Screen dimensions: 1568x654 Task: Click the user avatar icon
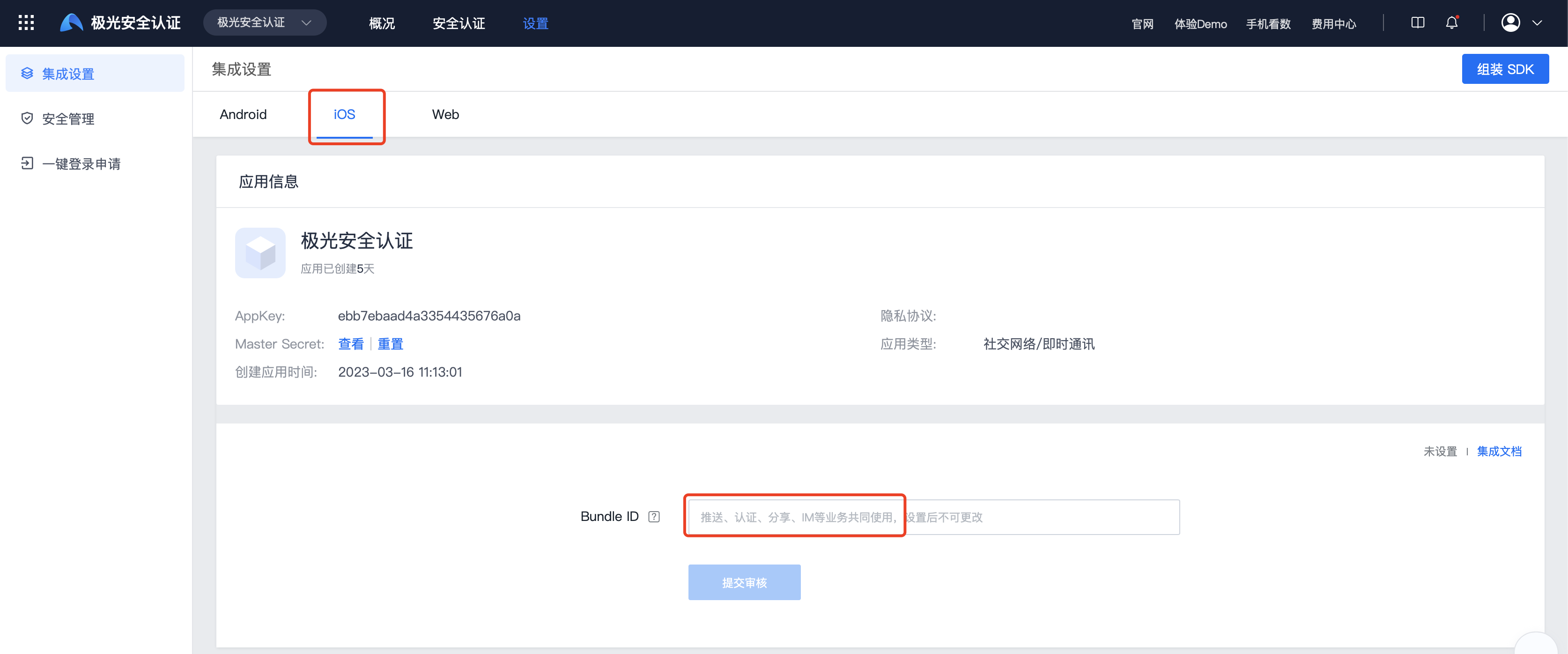point(1510,23)
